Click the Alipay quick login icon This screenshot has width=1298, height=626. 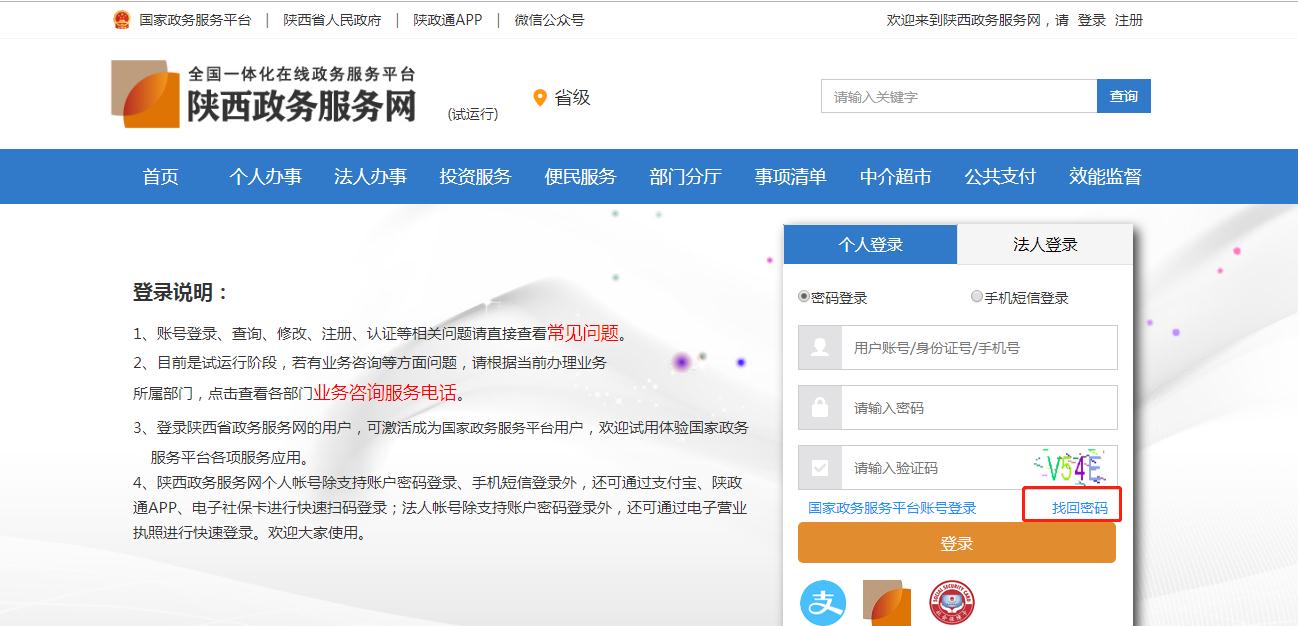click(x=822, y=603)
